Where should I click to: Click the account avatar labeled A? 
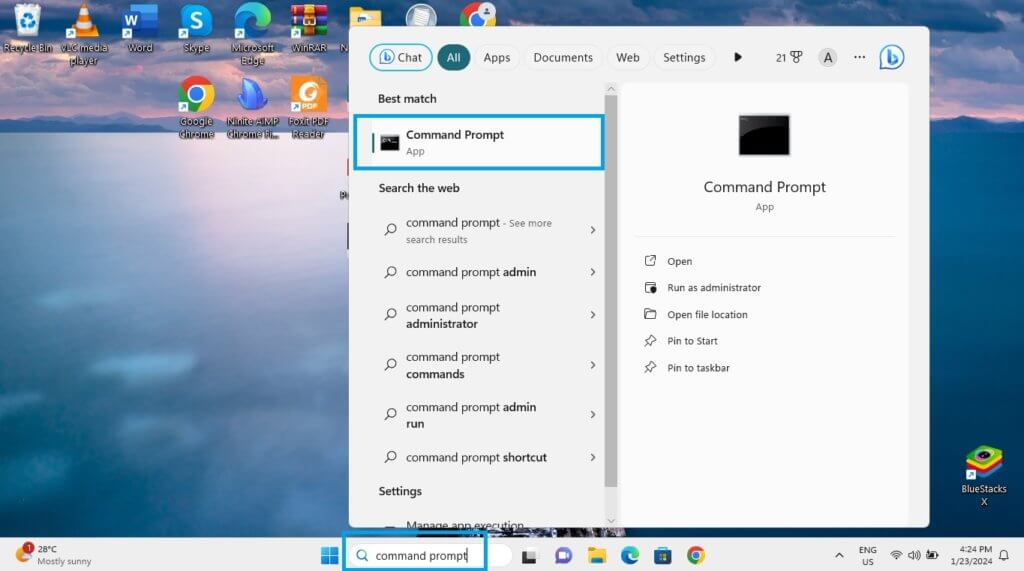click(827, 57)
